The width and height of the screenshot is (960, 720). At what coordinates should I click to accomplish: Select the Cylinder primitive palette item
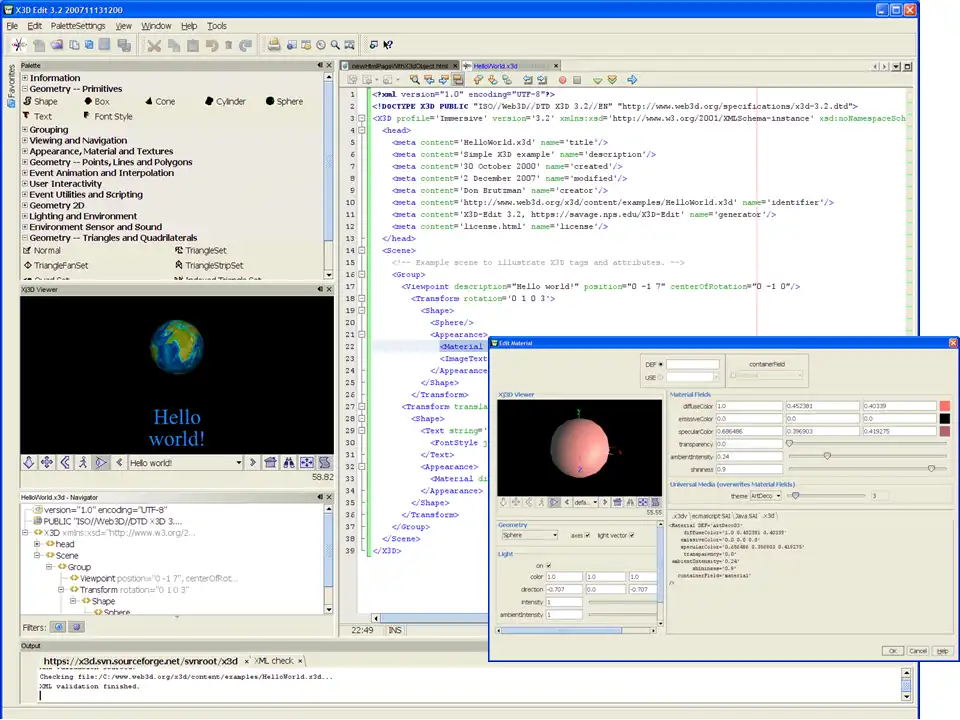click(224, 102)
